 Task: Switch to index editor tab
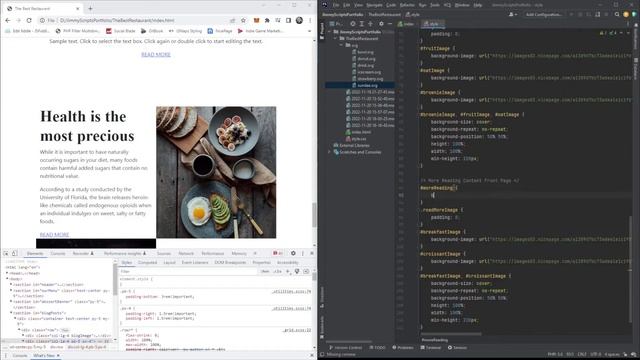tap(406, 24)
